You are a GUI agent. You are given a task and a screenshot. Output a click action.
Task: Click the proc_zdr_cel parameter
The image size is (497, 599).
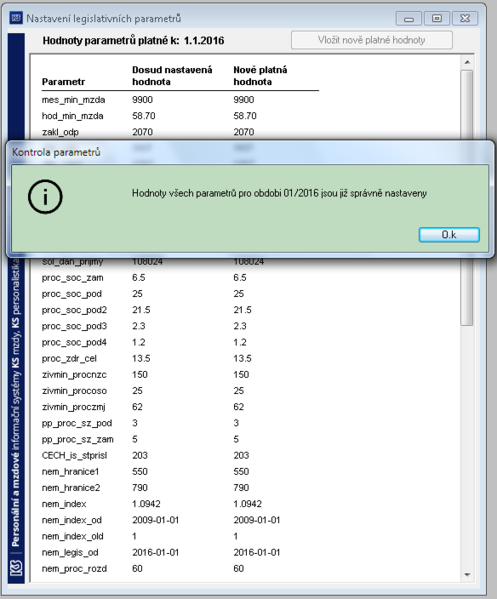coord(69,358)
